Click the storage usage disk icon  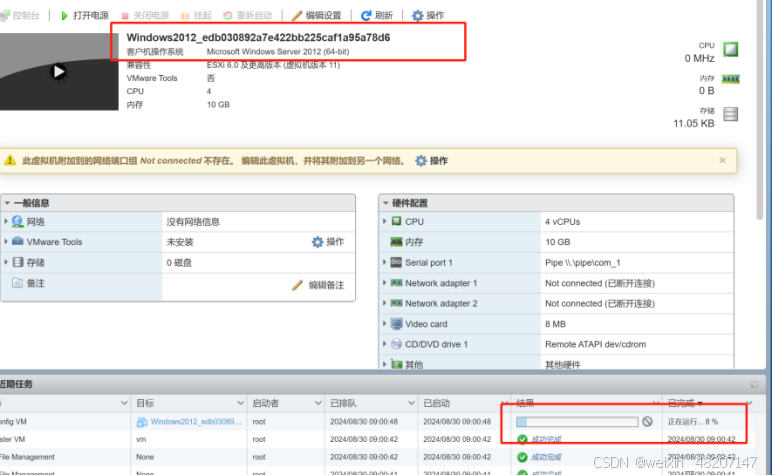[731, 114]
